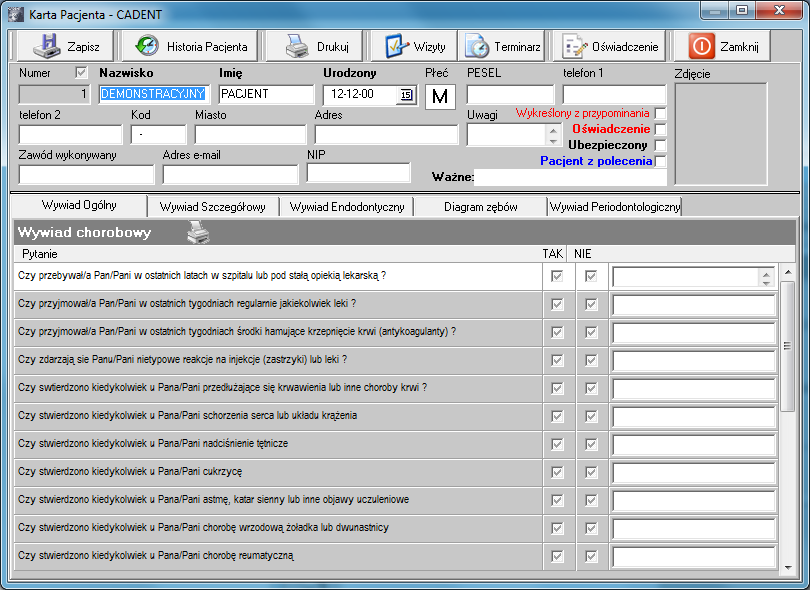Click the PESEL input field

point(510,95)
